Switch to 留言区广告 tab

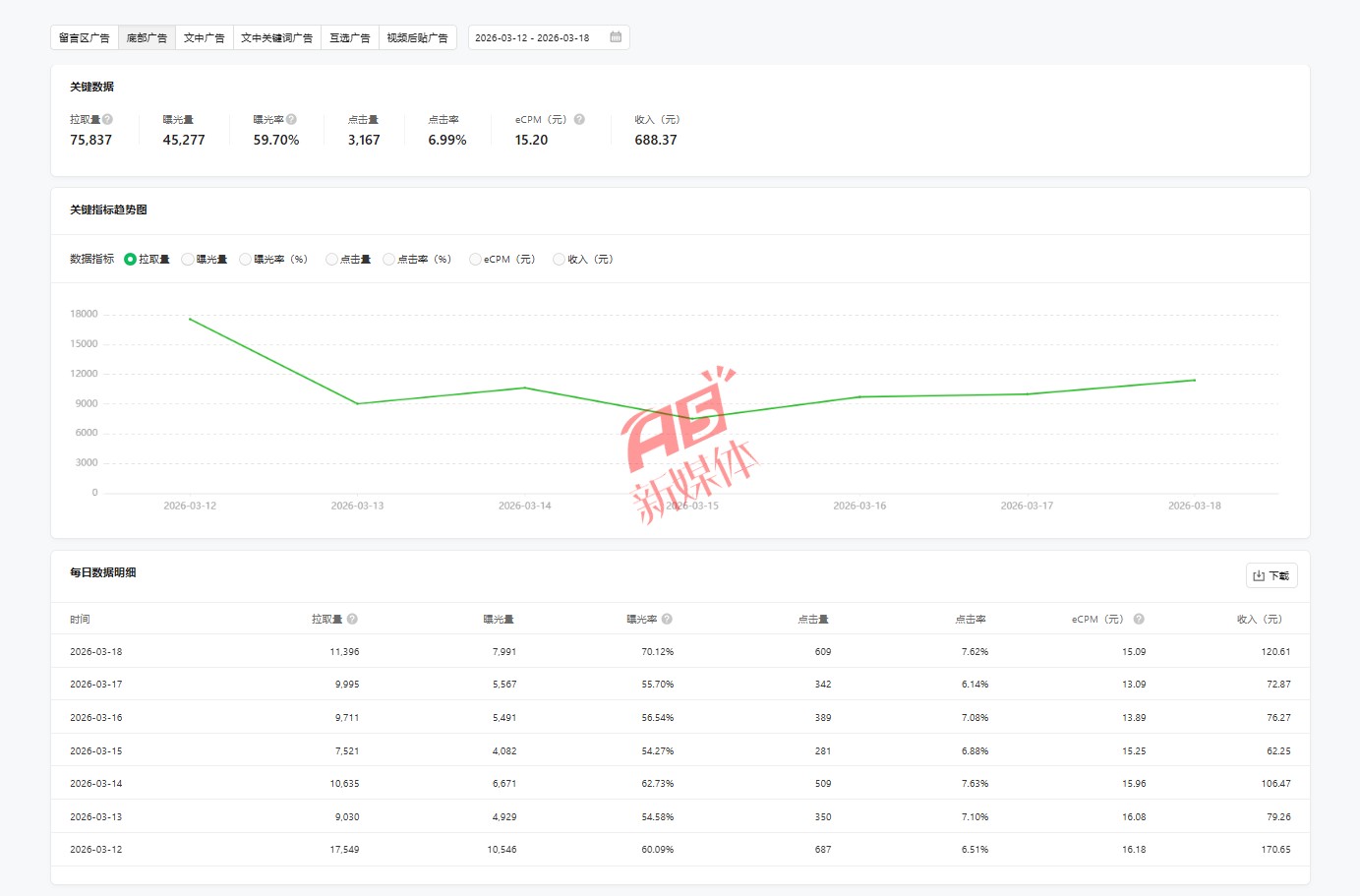85,37
